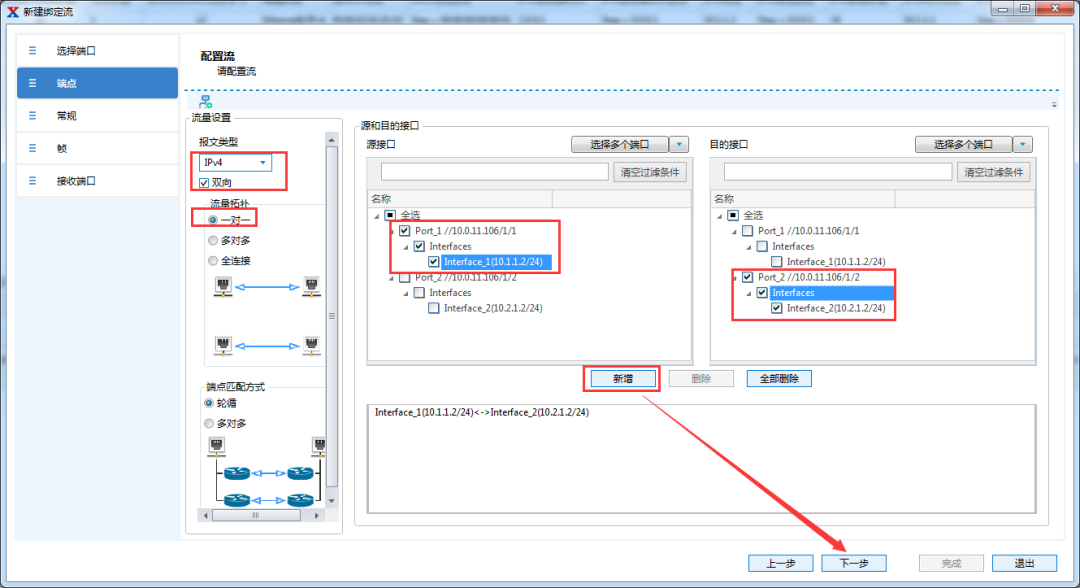Open dropdown arrow next to source 选择多个端口
This screenshot has height=588, width=1080.
pos(679,145)
